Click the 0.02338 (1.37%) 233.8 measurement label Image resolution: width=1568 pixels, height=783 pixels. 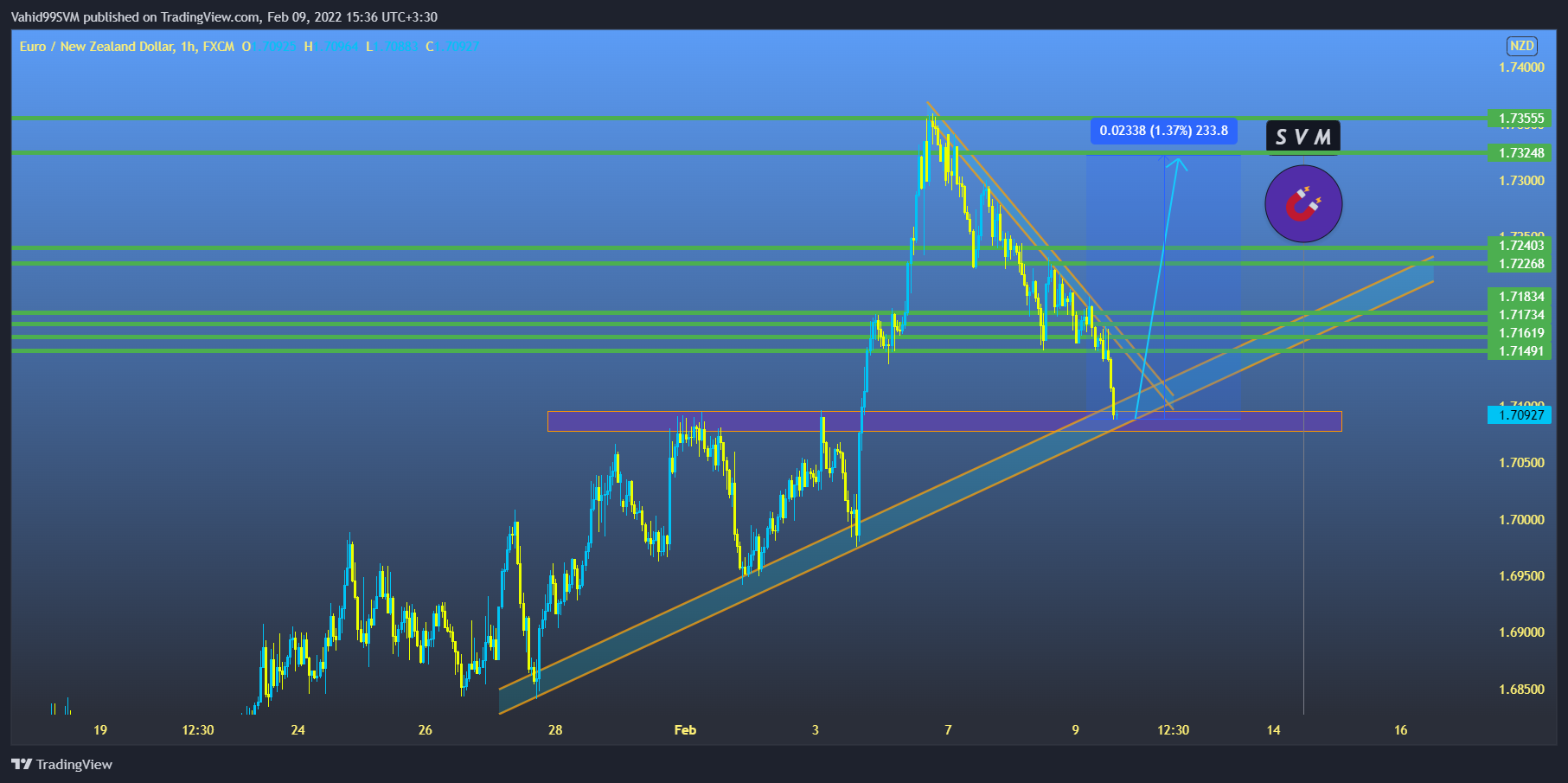1163,131
